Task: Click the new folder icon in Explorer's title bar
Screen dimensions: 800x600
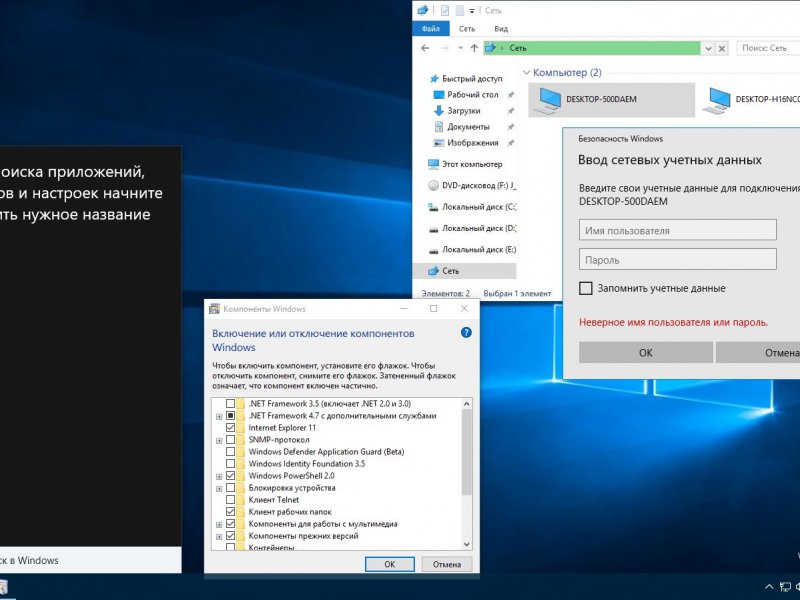Action: [460, 10]
